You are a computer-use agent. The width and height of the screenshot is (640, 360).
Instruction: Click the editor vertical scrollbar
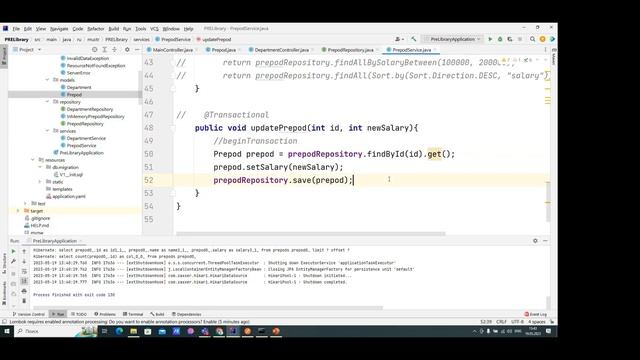(x=548, y=202)
